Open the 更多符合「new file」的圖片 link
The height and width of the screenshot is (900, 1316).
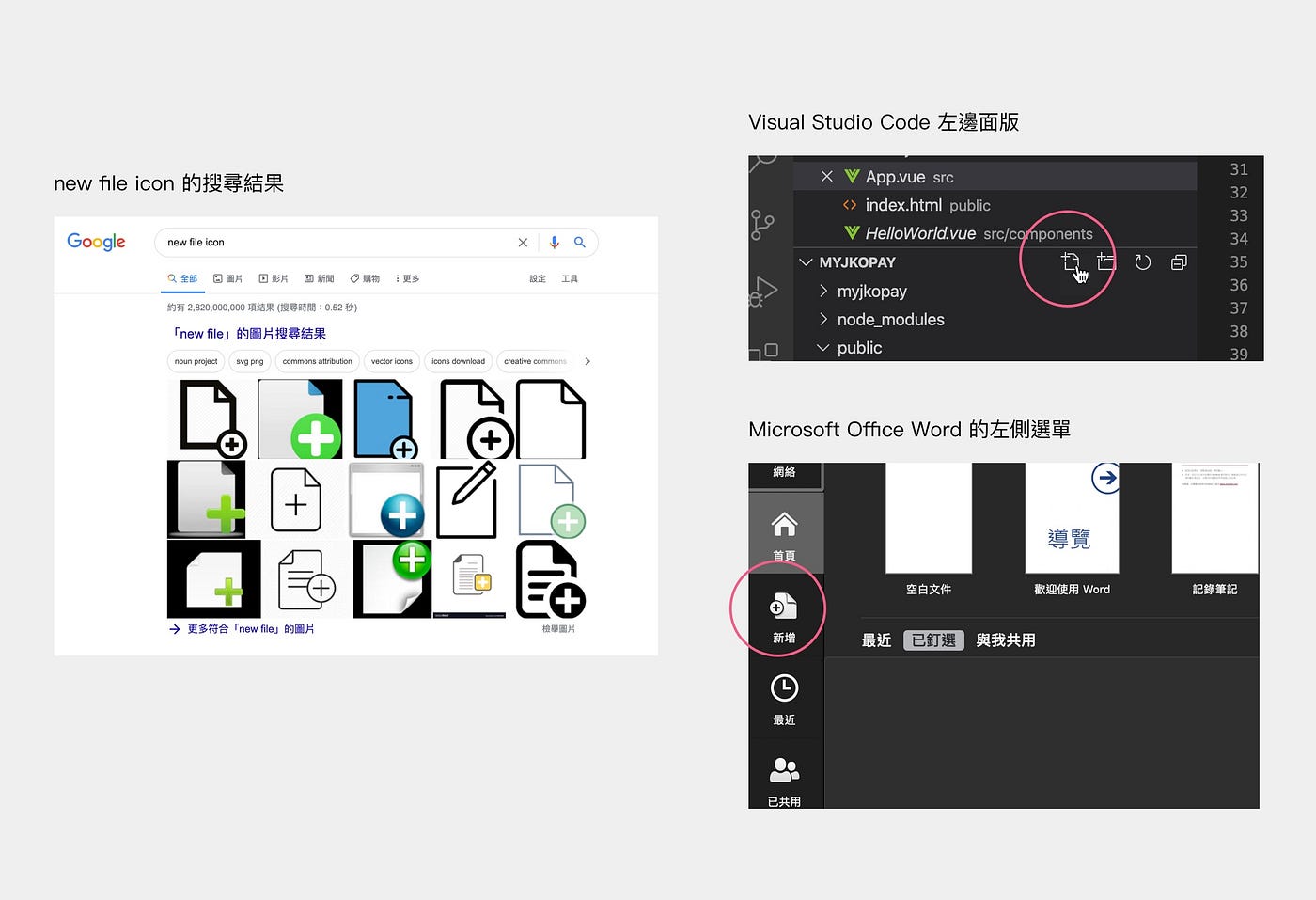click(x=250, y=629)
